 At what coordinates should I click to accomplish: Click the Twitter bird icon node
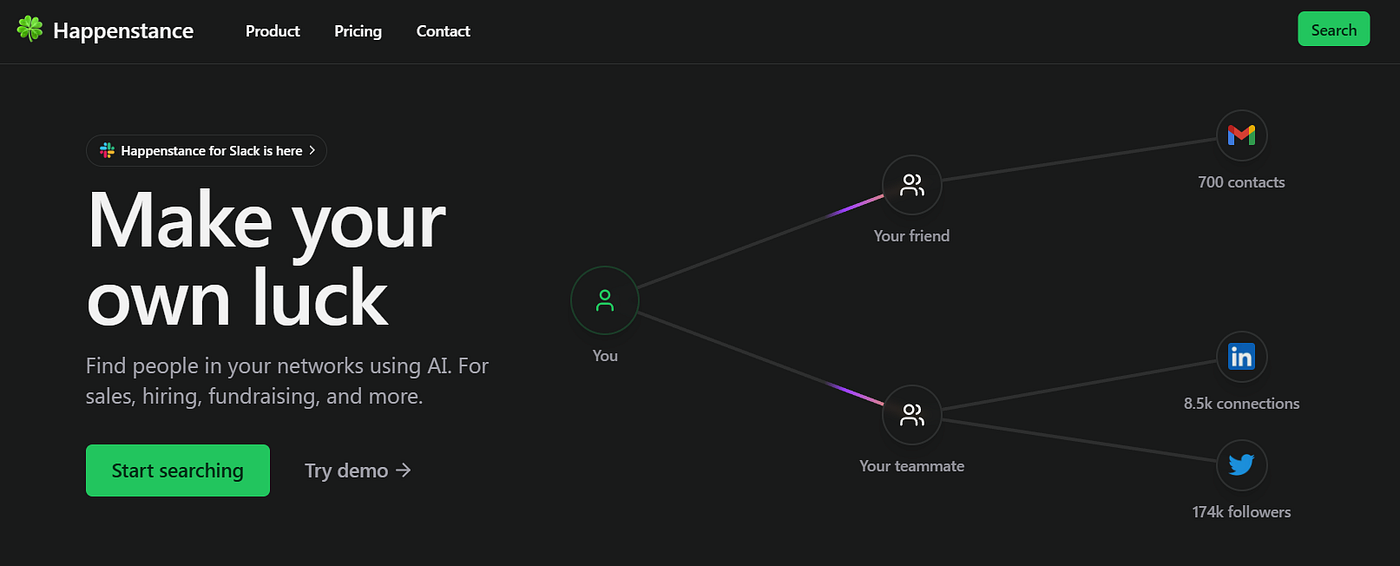[1242, 465]
